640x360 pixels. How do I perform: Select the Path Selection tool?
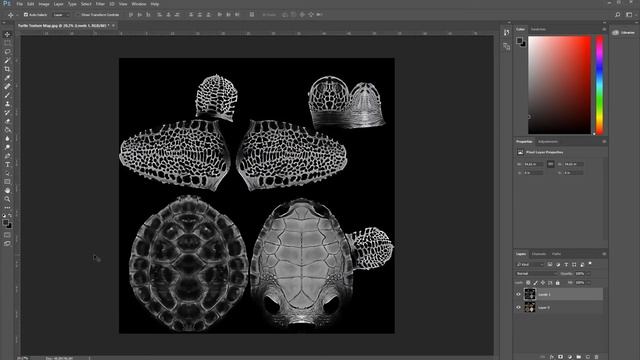point(7,173)
